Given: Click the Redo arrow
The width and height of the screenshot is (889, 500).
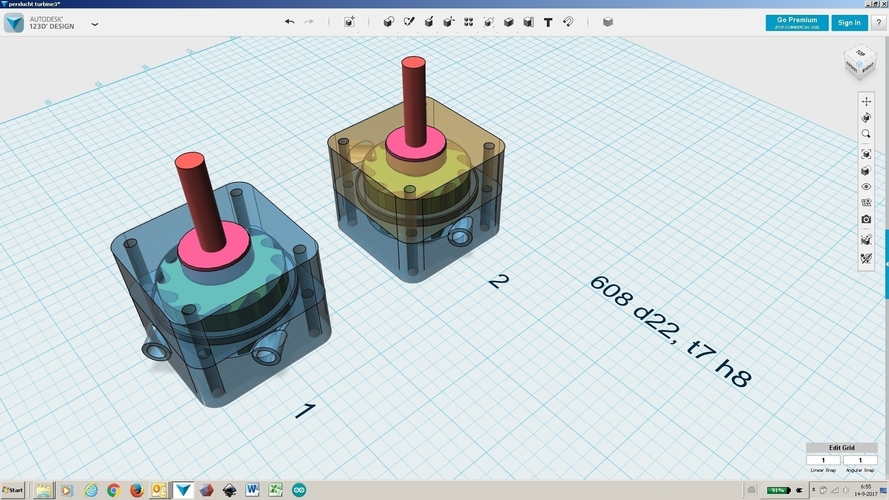Looking at the screenshot, I should 309,22.
